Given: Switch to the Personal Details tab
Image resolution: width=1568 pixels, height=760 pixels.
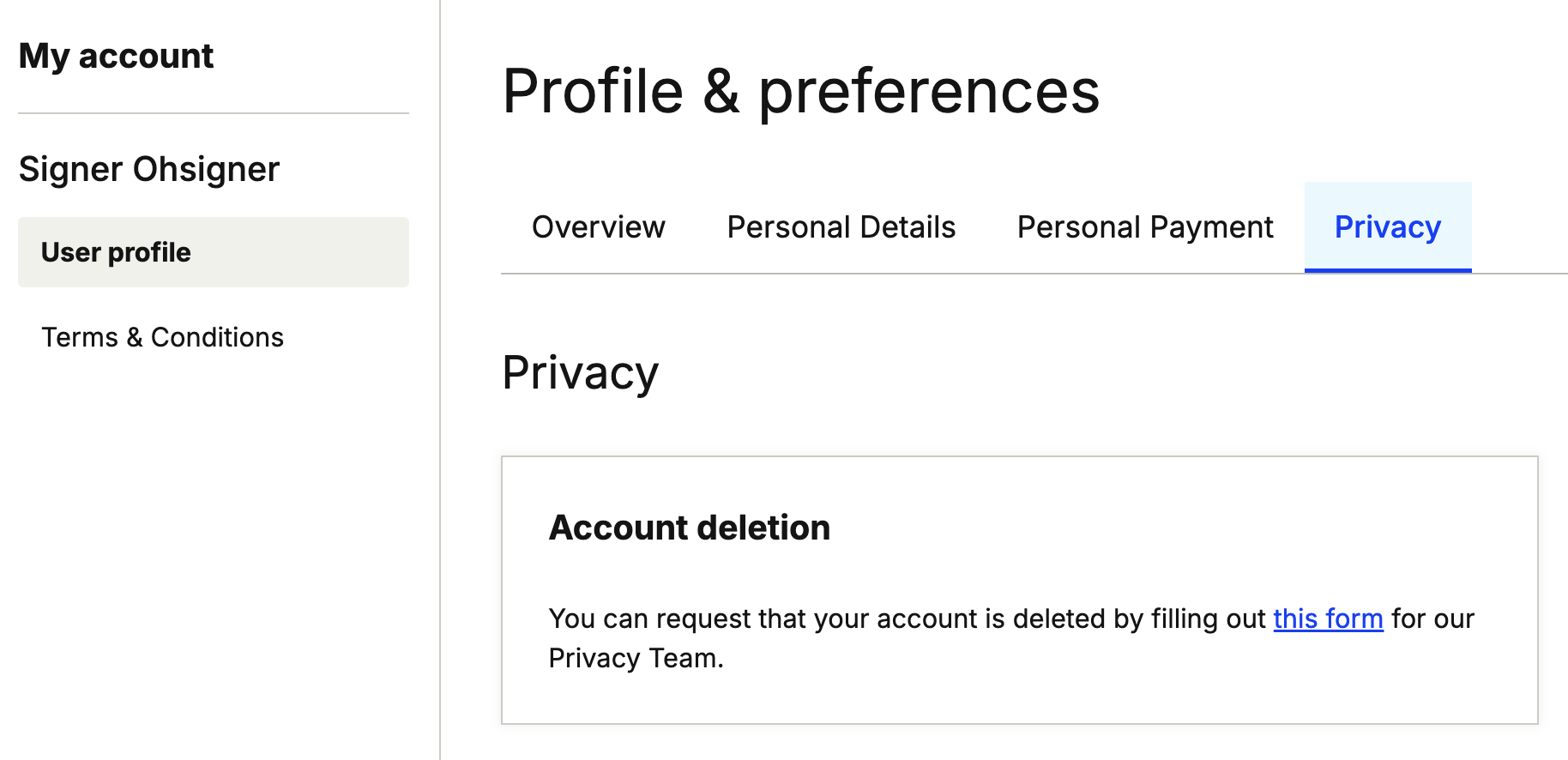Looking at the screenshot, I should (x=841, y=227).
